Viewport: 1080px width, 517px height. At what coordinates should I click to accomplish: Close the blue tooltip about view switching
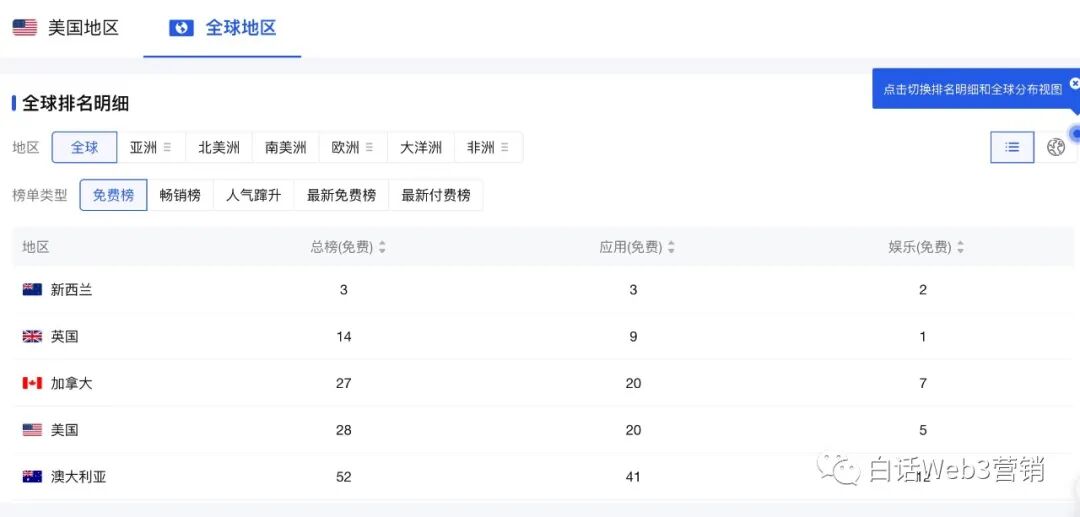click(x=1074, y=84)
